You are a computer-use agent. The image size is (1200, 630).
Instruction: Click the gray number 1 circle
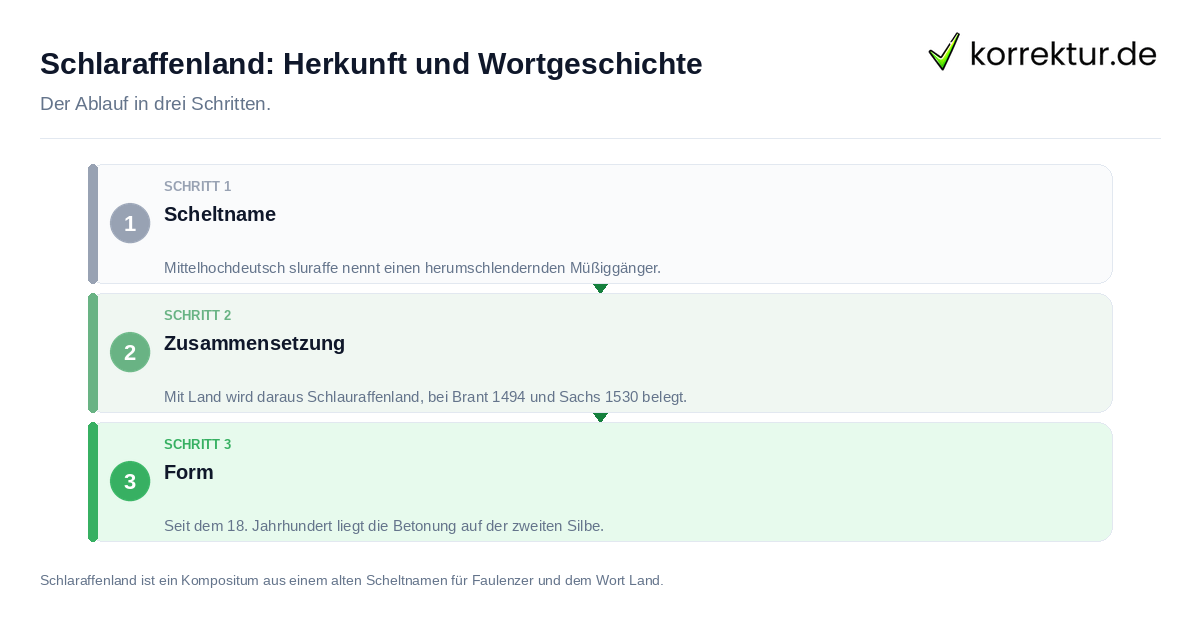(x=130, y=223)
